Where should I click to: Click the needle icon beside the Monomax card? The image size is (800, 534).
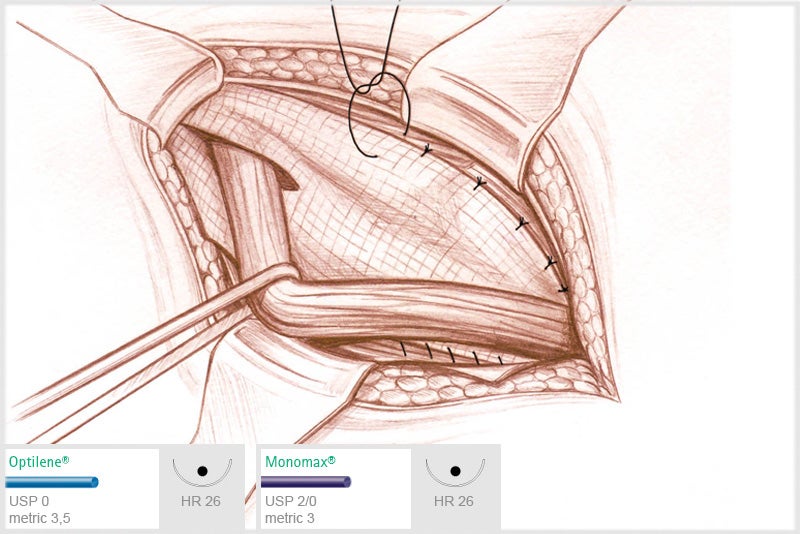coord(455,472)
